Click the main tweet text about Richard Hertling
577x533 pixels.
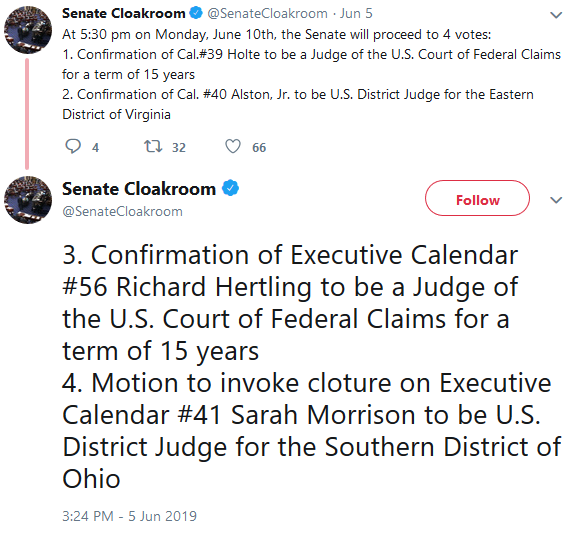click(311, 366)
